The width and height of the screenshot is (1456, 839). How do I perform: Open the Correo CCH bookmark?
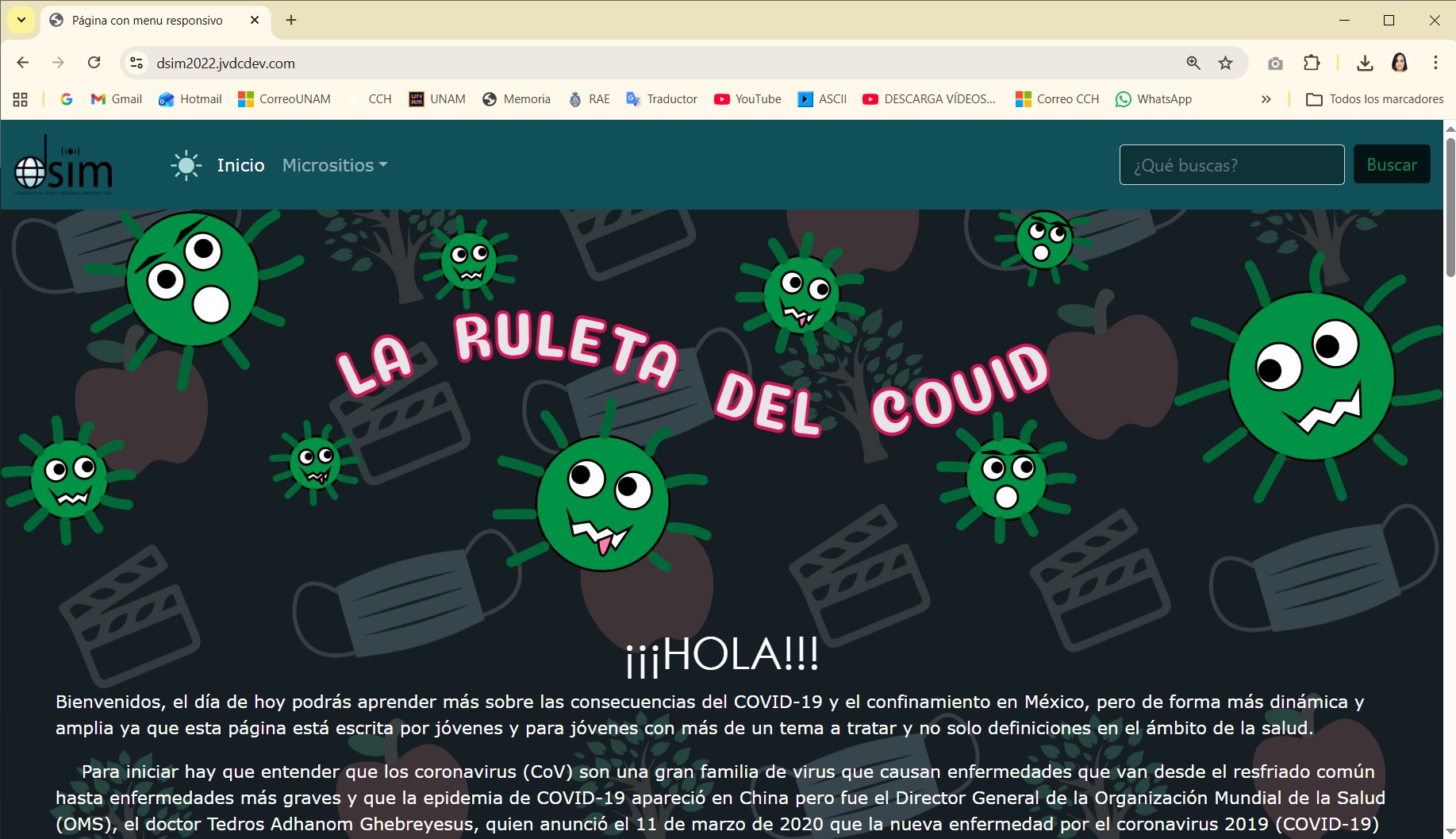(x=1058, y=99)
